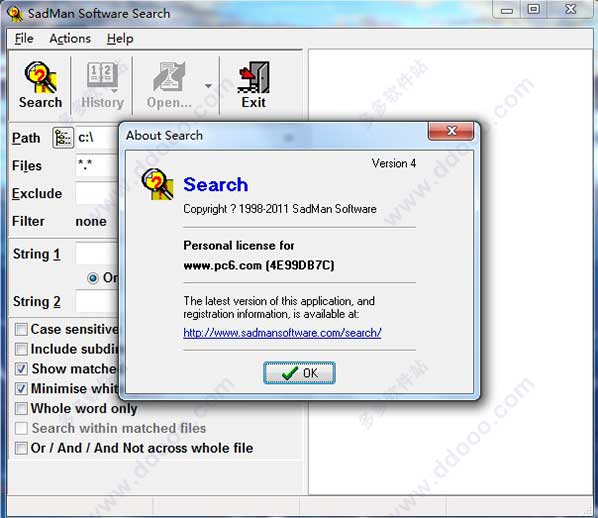Click the copyright 1998-2011 SadMan Software text

[x=280, y=209]
